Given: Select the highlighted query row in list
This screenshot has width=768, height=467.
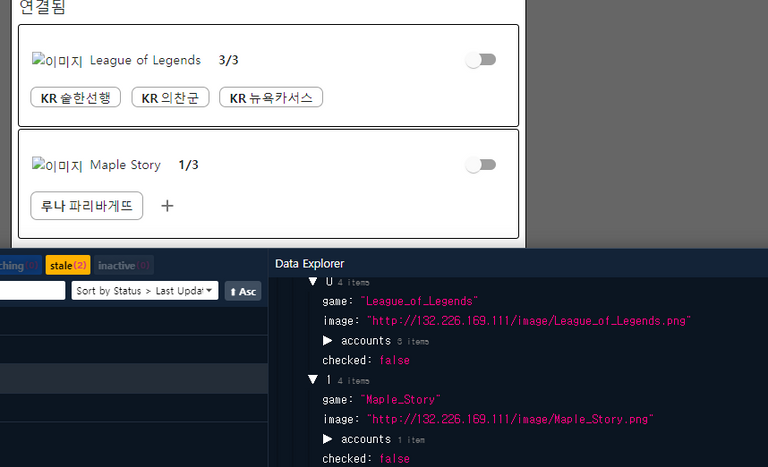Looking at the screenshot, I should point(134,378).
